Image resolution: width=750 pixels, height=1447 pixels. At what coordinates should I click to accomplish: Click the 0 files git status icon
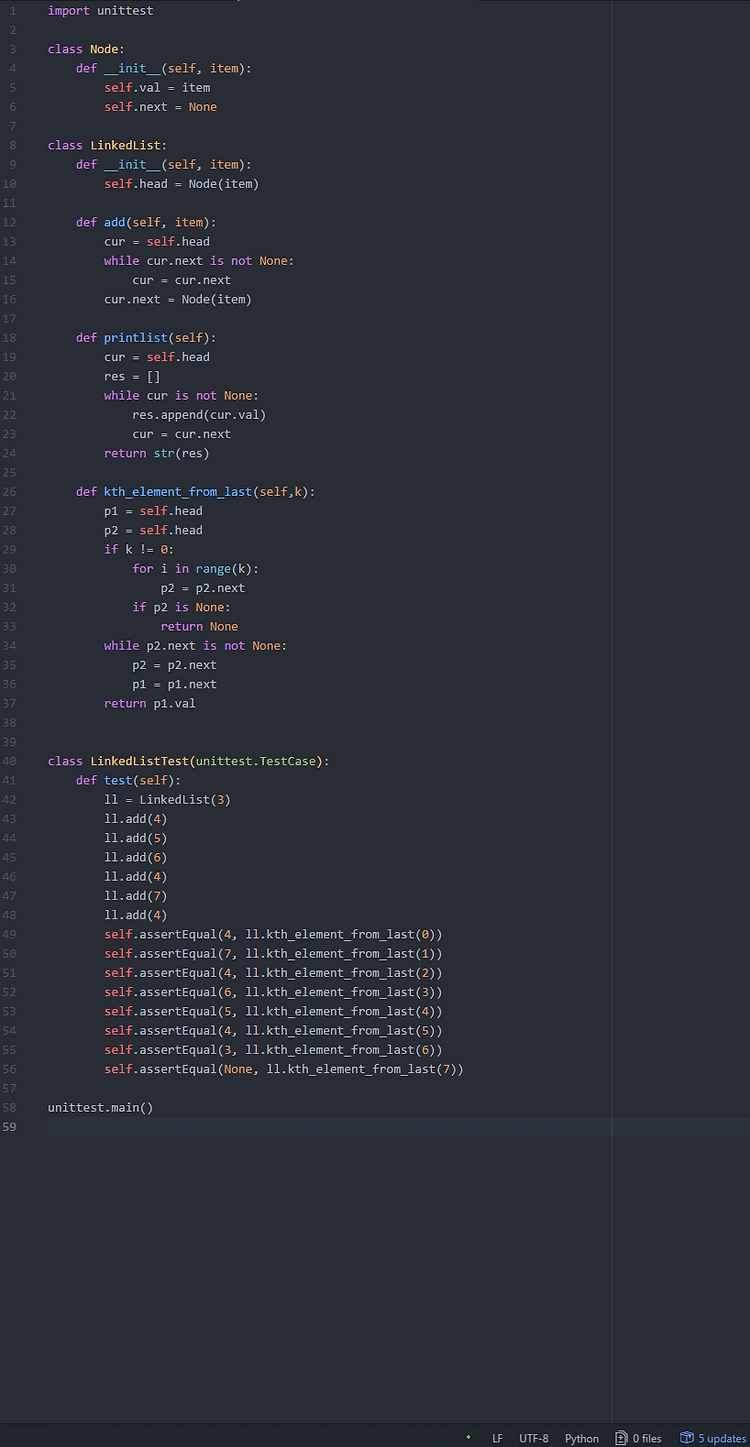[638, 1438]
